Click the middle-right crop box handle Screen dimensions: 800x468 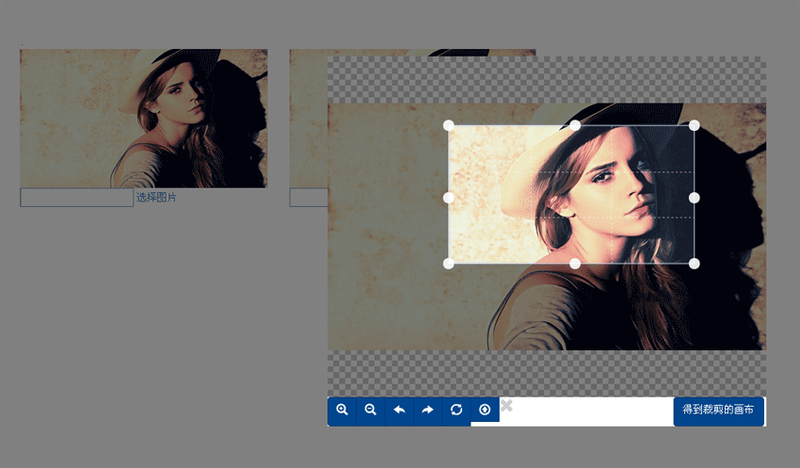pos(694,198)
